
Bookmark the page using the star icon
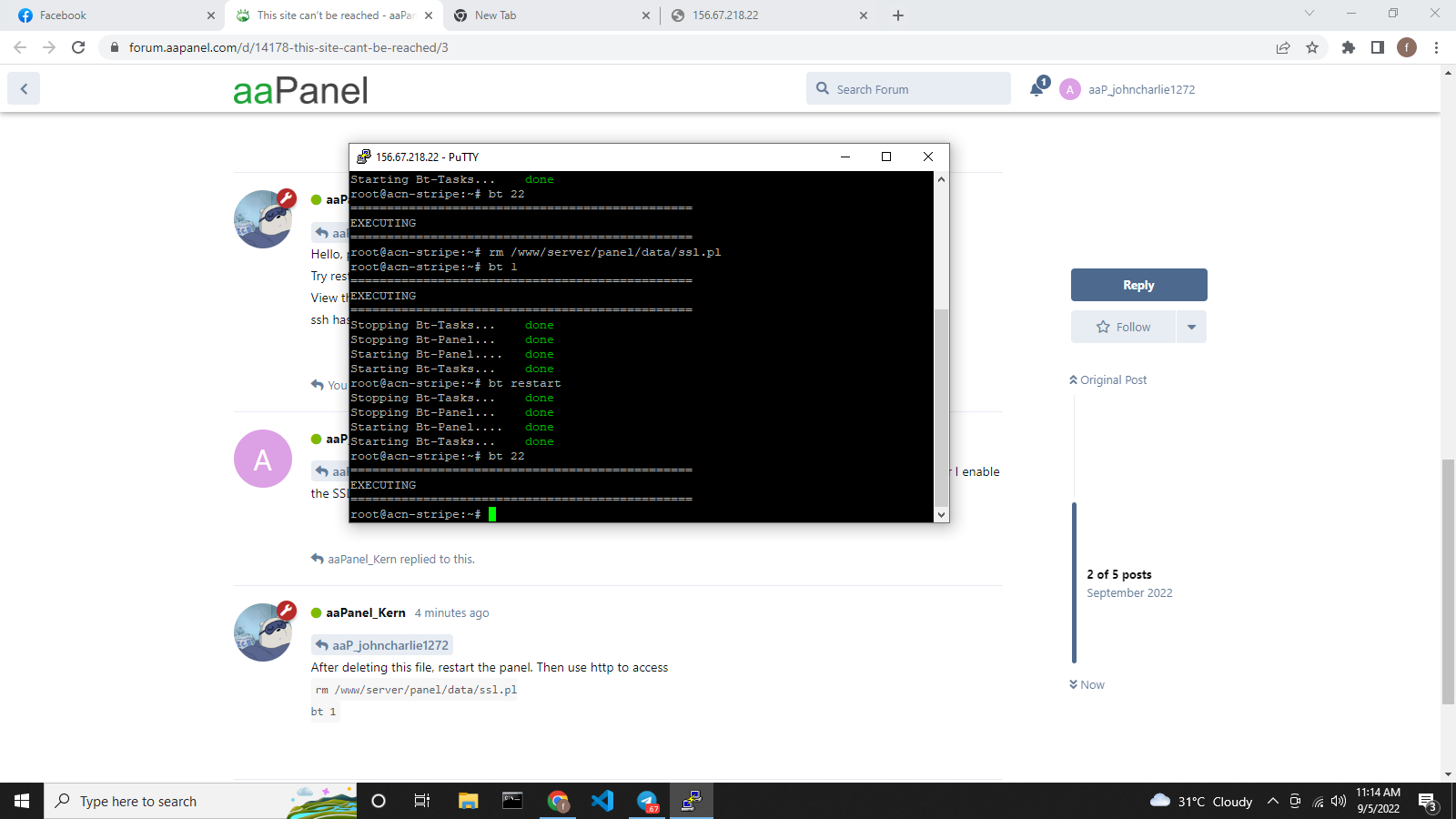tap(1313, 47)
